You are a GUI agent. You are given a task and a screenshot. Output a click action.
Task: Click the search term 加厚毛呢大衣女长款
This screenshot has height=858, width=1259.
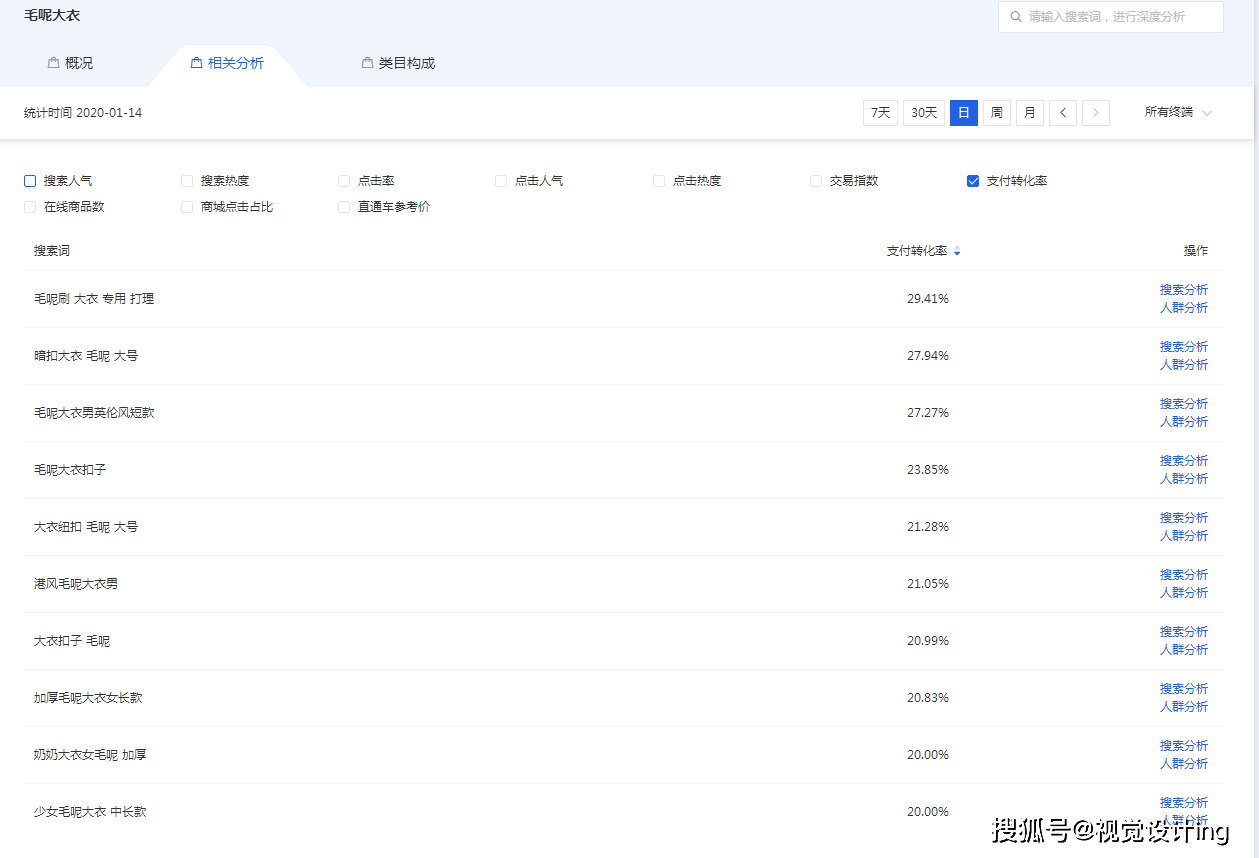coord(88,698)
